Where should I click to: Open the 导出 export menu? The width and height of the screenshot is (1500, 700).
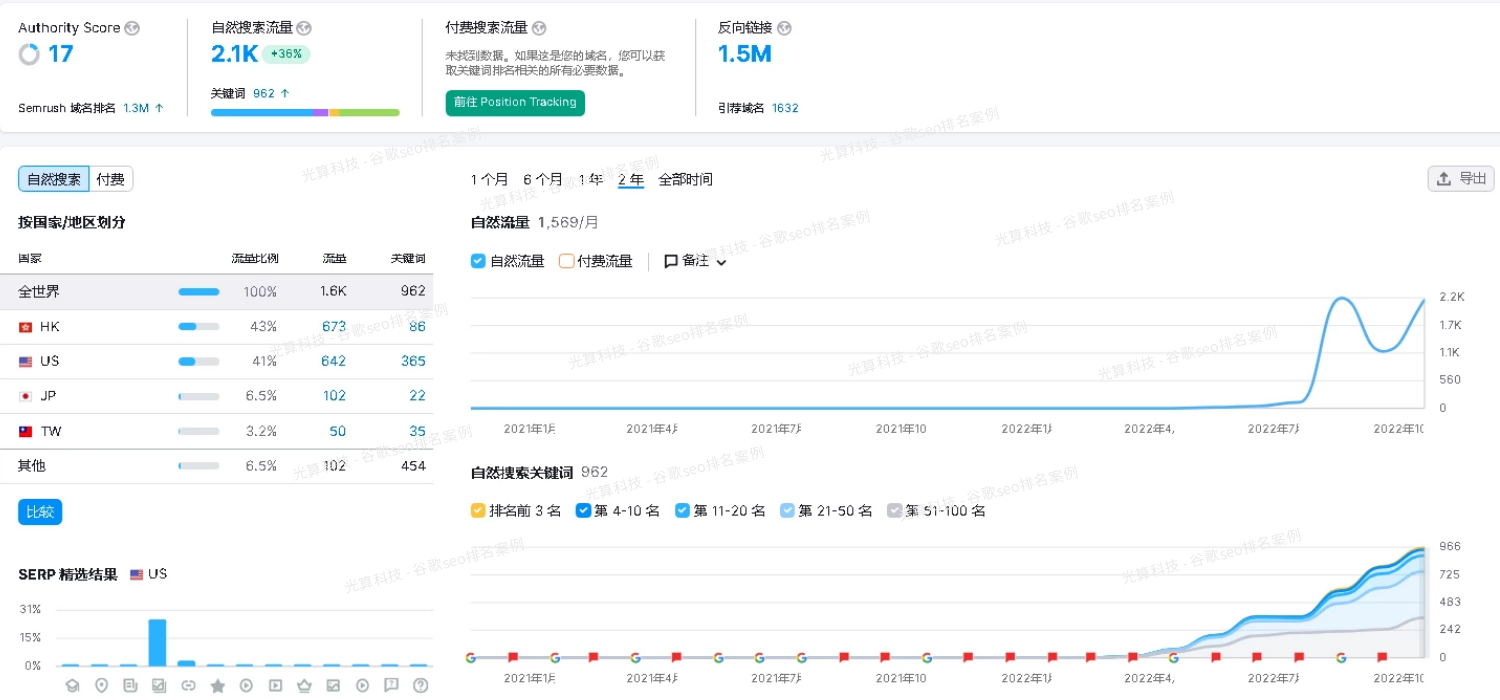point(1461,179)
